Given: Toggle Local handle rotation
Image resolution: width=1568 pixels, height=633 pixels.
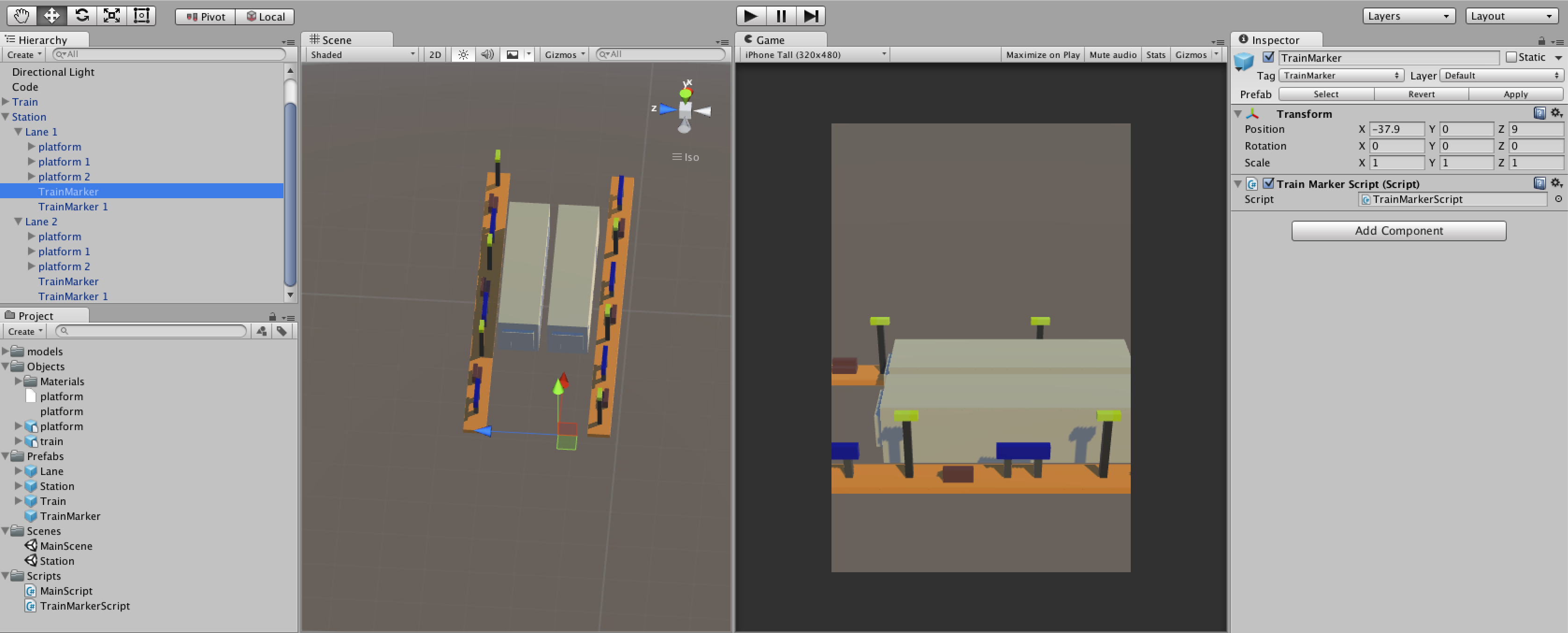Looking at the screenshot, I should 266,16.
